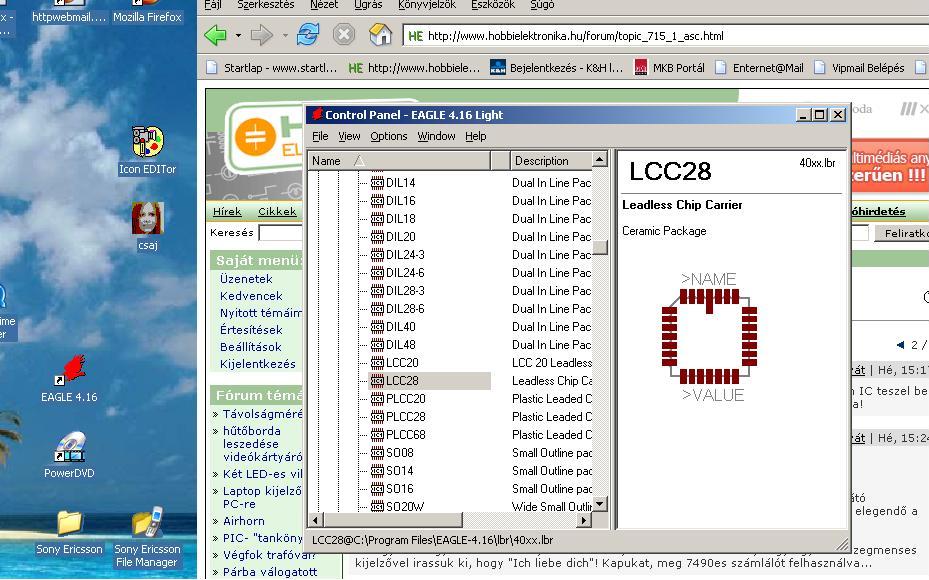
Task: Sort the list by the Name column header
Action: pyautogui.click(x=399, y=161)
